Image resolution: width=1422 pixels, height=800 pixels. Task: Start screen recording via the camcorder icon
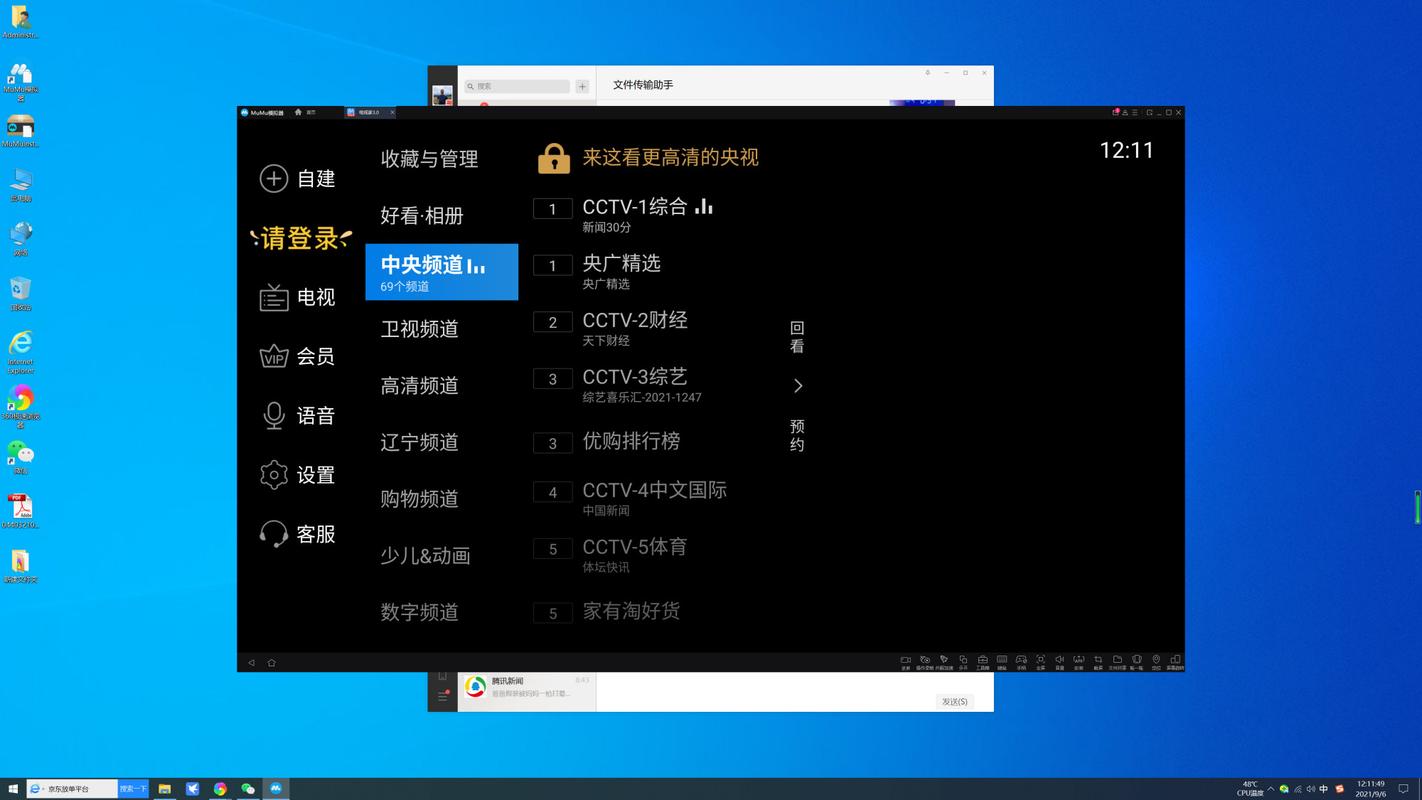905,660
